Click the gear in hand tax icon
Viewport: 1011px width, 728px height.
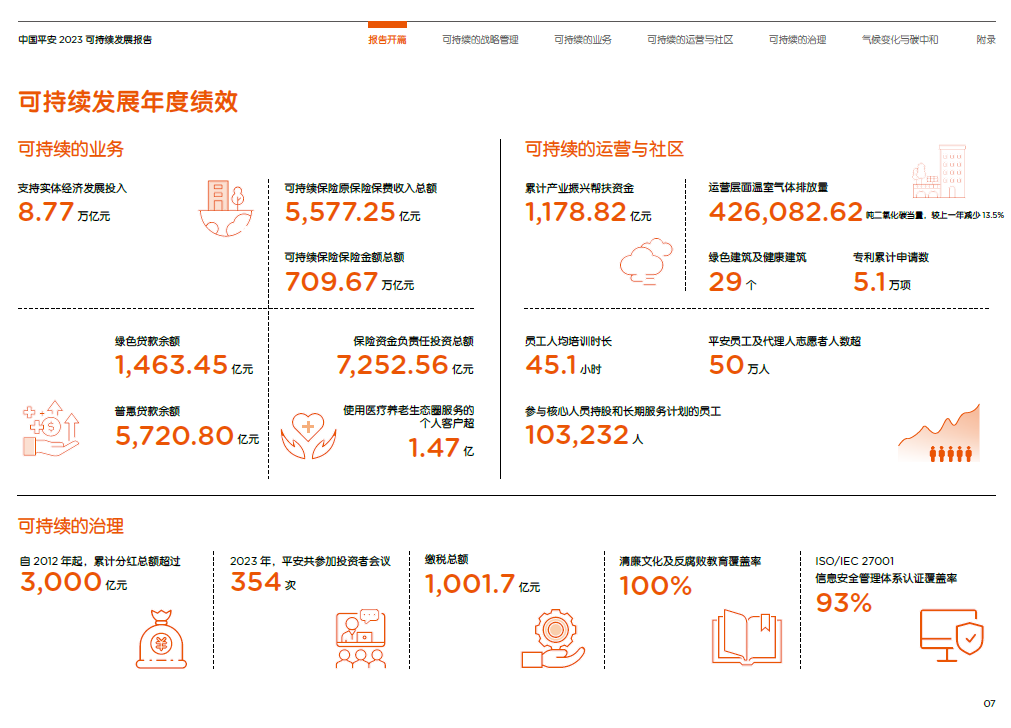pyautogui.click(x=552, y=638)
